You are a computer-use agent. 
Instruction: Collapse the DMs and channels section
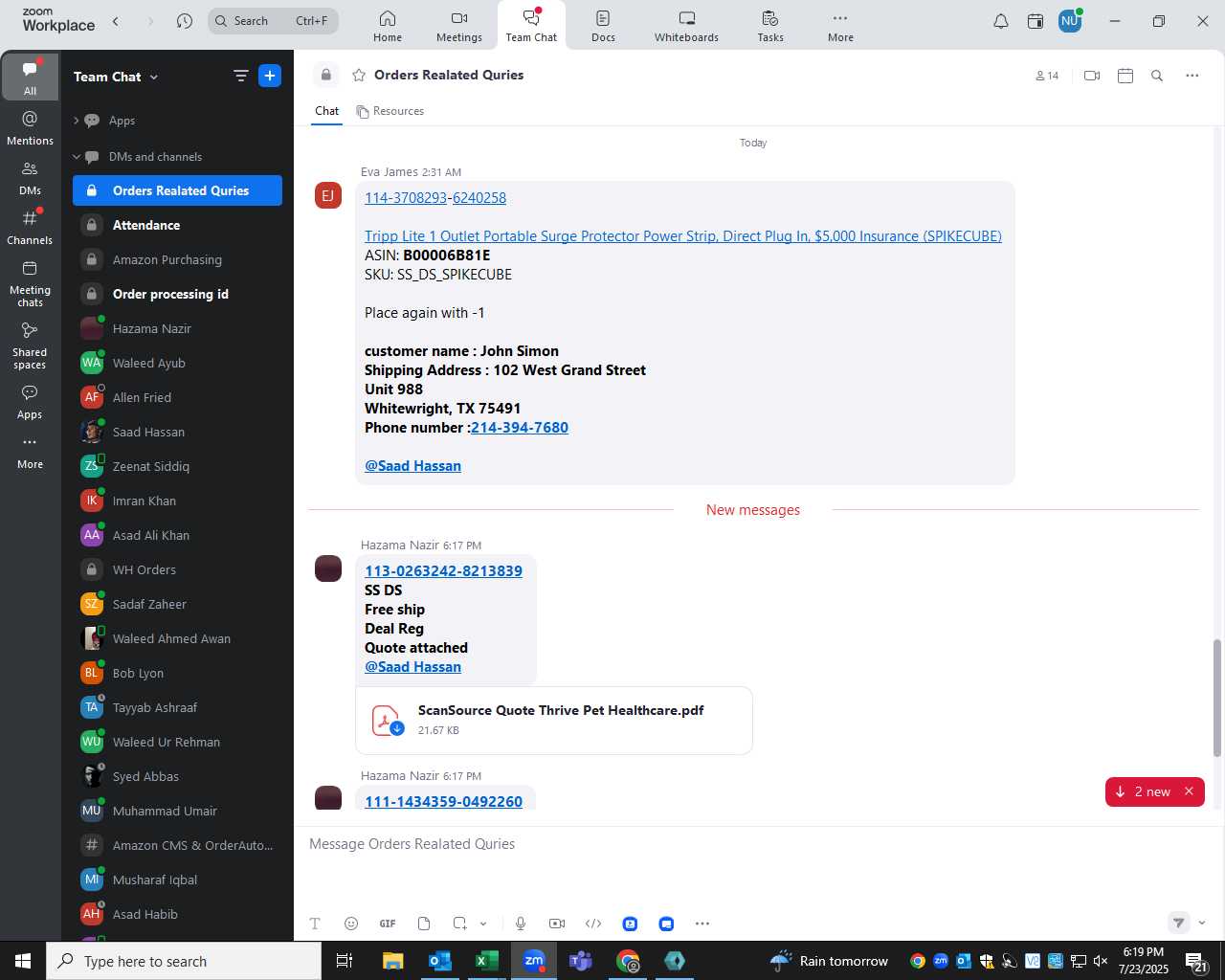[77, 157]
